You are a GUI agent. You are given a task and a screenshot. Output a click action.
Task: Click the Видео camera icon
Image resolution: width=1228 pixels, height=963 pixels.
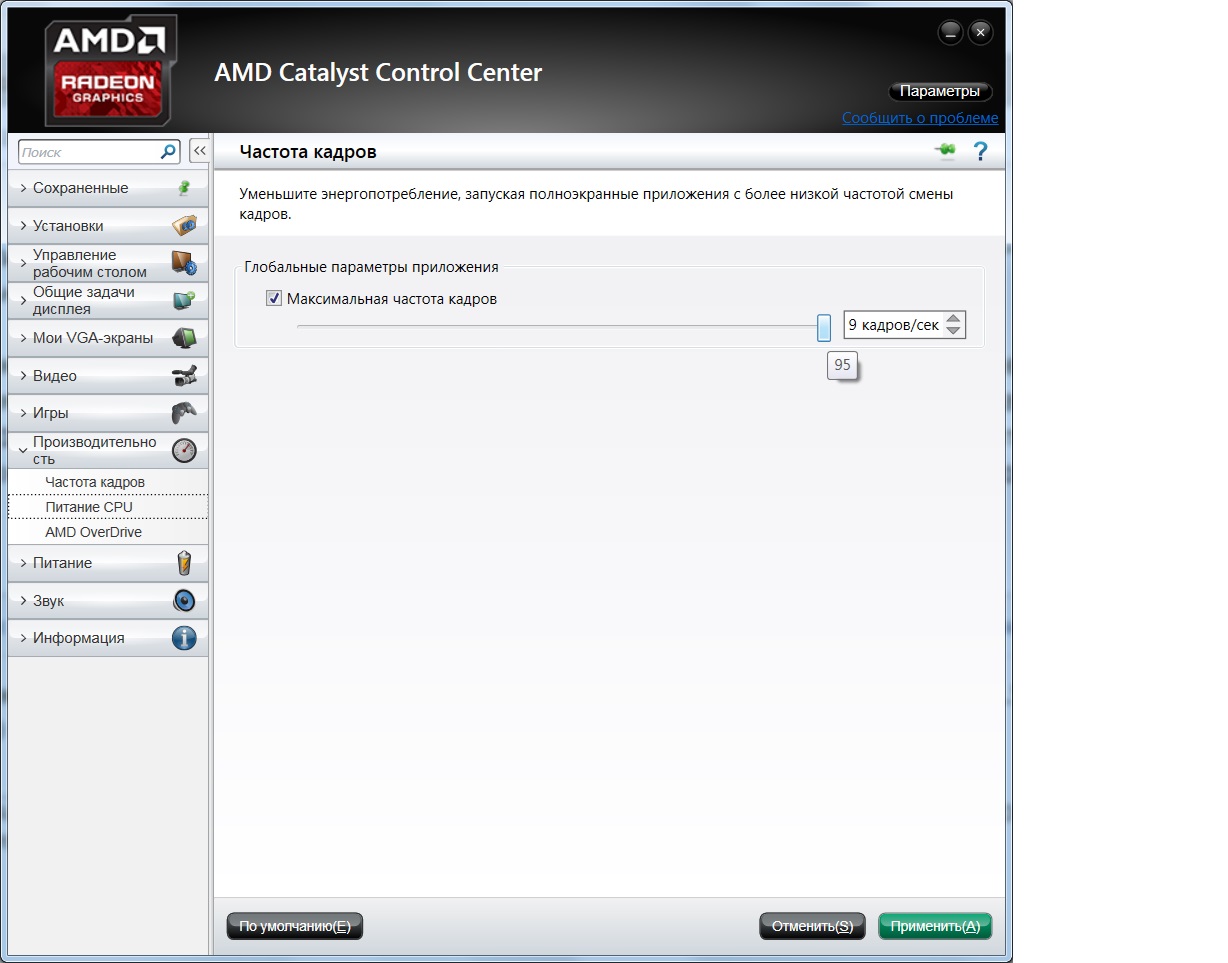184,376
